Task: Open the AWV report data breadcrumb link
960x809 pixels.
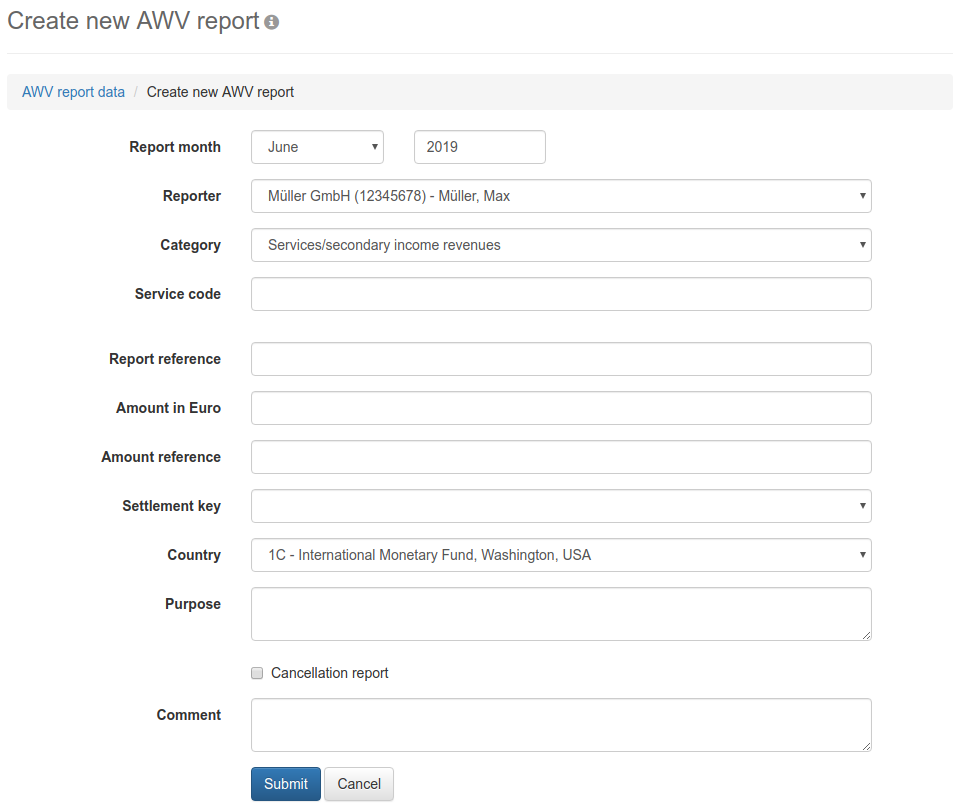Action: (x=73, y=92)
